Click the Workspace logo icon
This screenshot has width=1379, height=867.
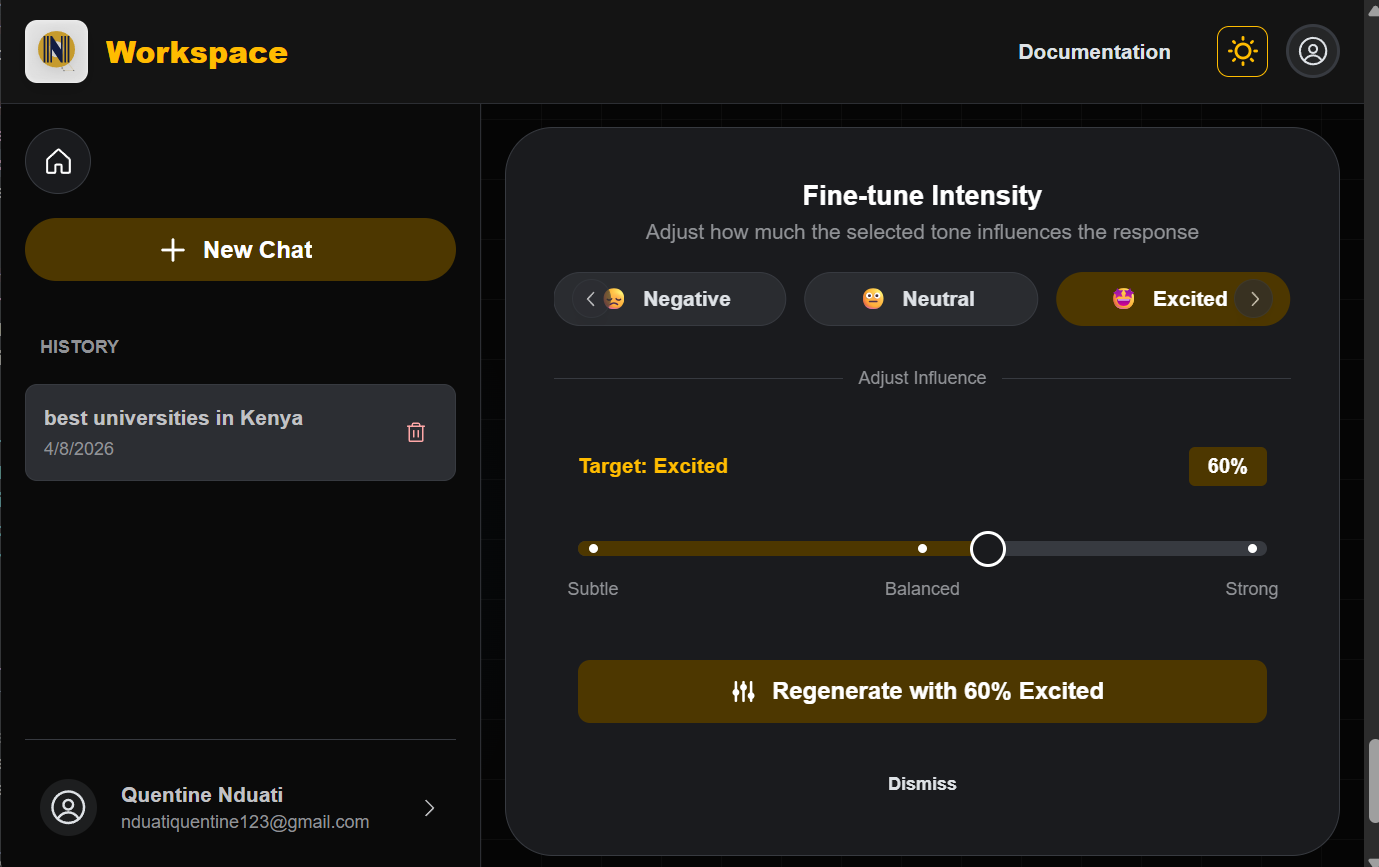56,51
